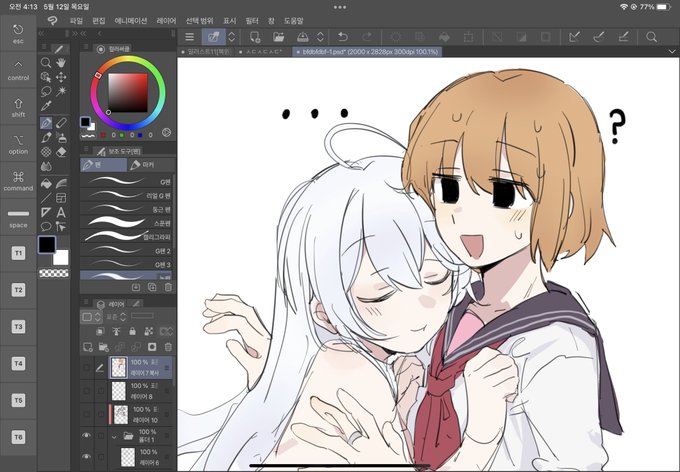Select the Eyedropper tool
Screen dimensions: 680x472
pos(46,106)
